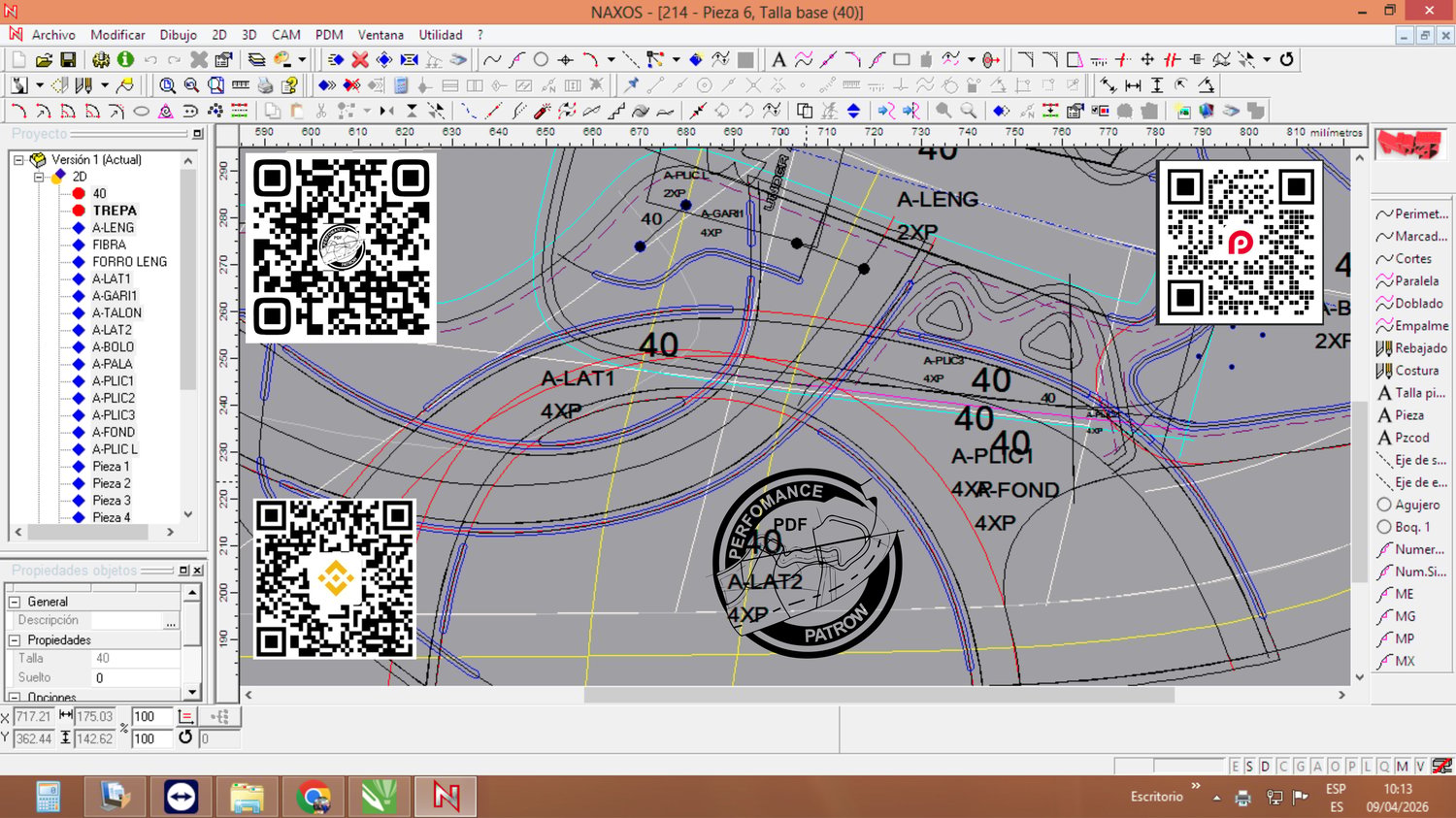This screenshot has height=818, width=1456.
Task: Open the Dibujo menu
Action: click(179, 35)
